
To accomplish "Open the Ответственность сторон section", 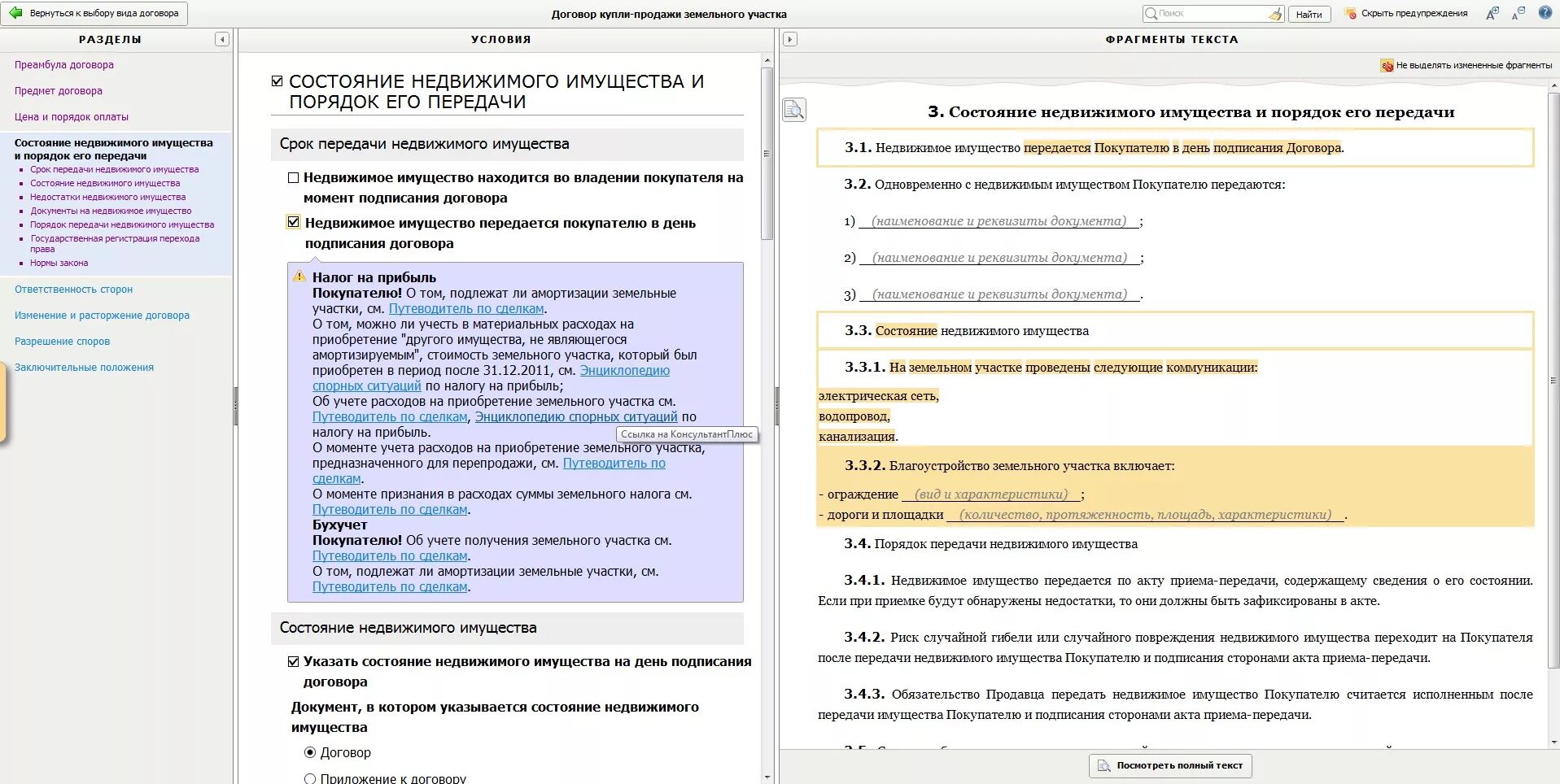I will pyautogui.click(x=73, y=290).
